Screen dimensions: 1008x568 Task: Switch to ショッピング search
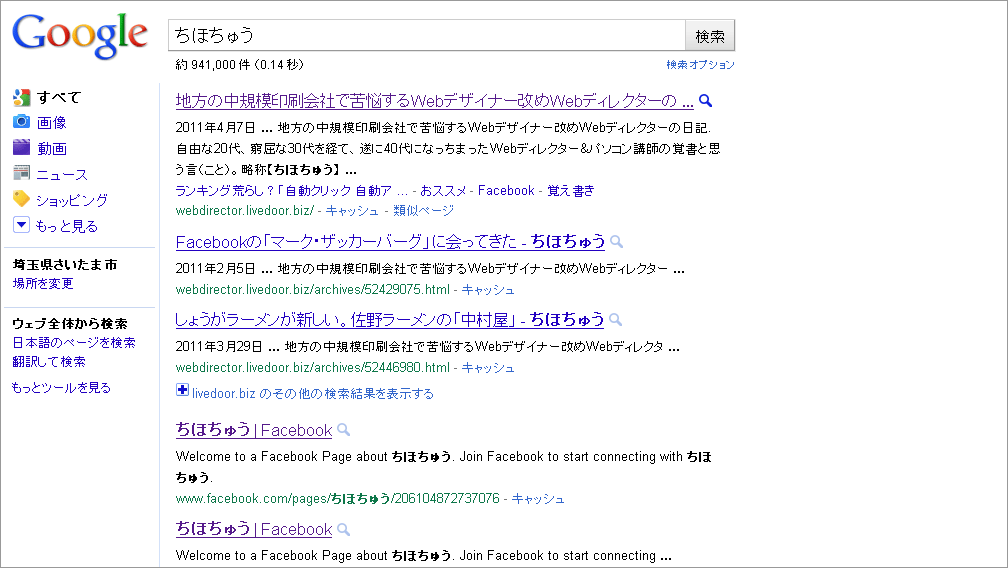pos(72,200)
